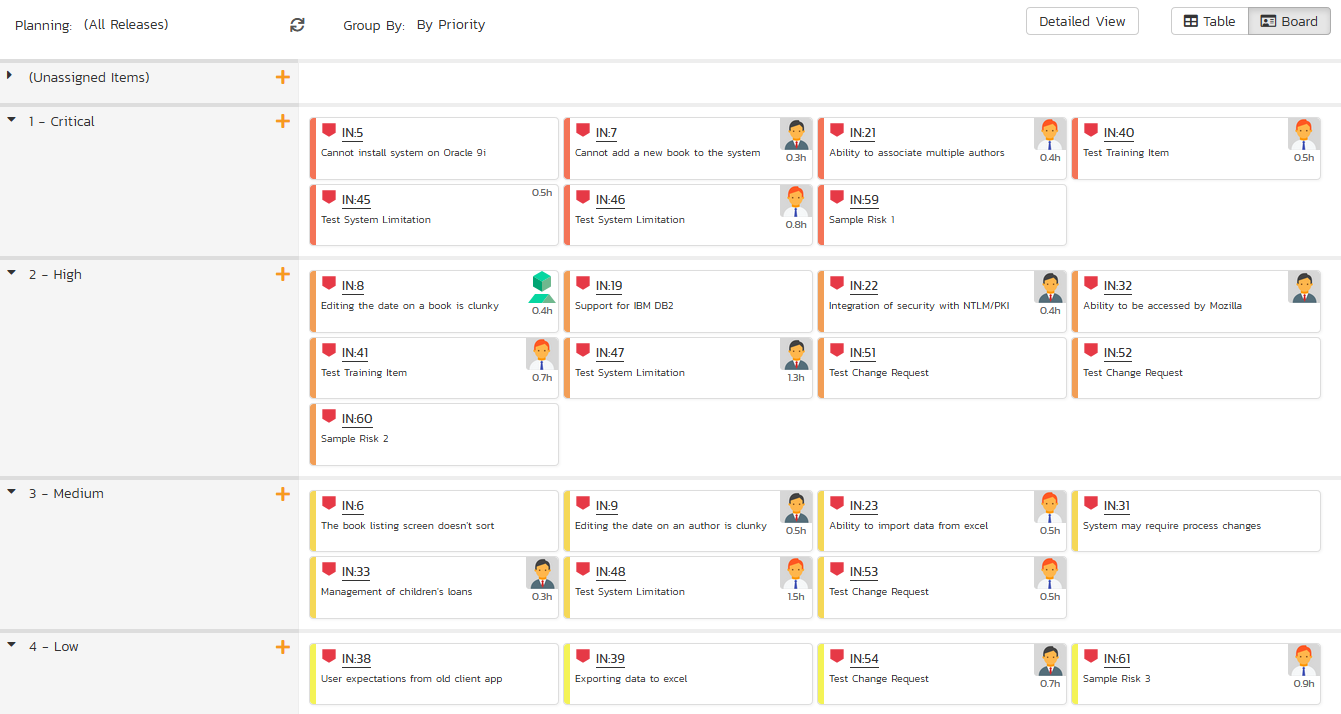Add item to 1 - Critical with plus icon

point(283,121)
